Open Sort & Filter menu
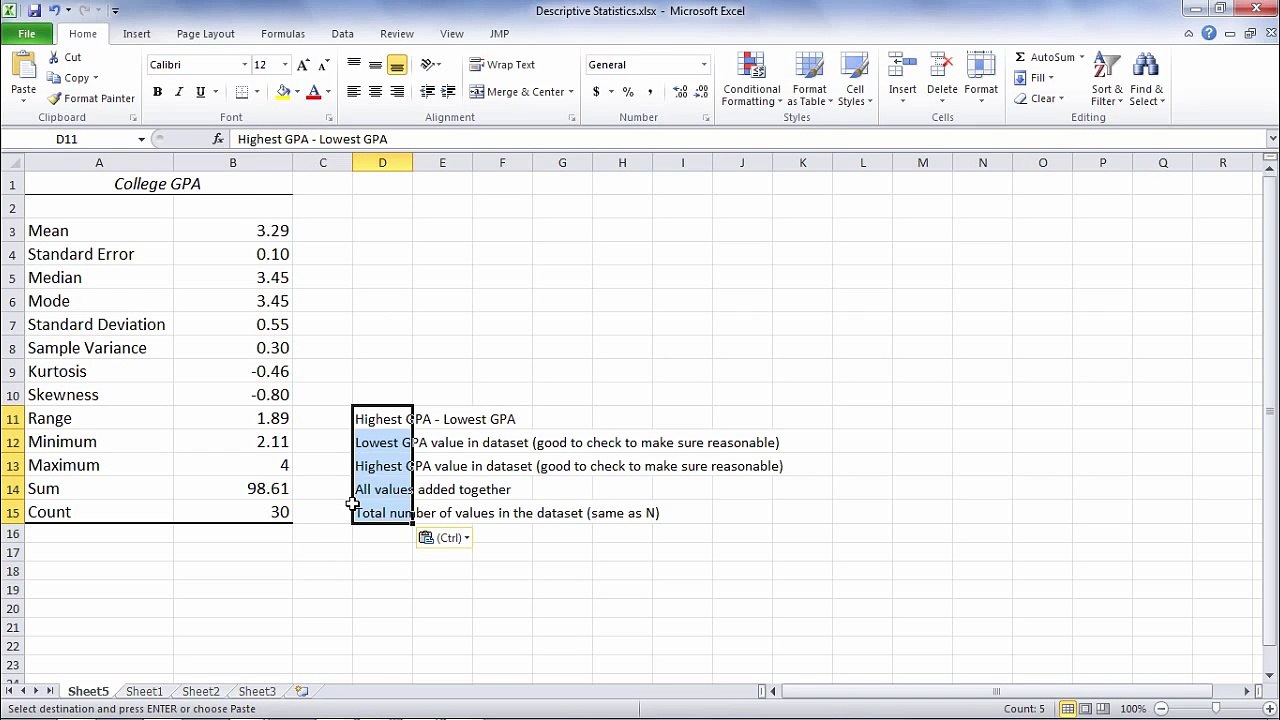The width and height of the screenshot is (1280, 720). (x=1107, y=80)
